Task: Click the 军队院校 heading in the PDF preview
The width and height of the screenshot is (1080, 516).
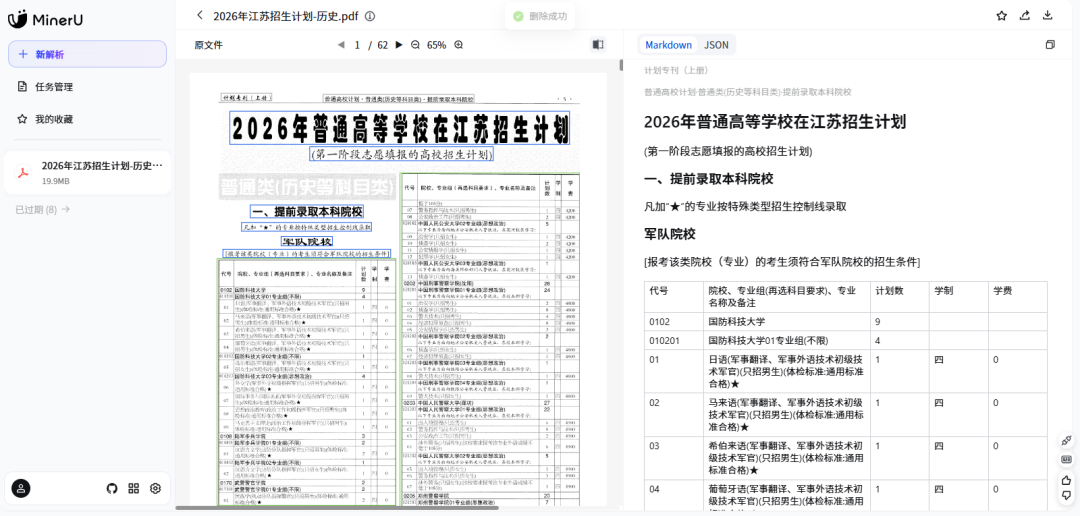Action: point(307,242)
